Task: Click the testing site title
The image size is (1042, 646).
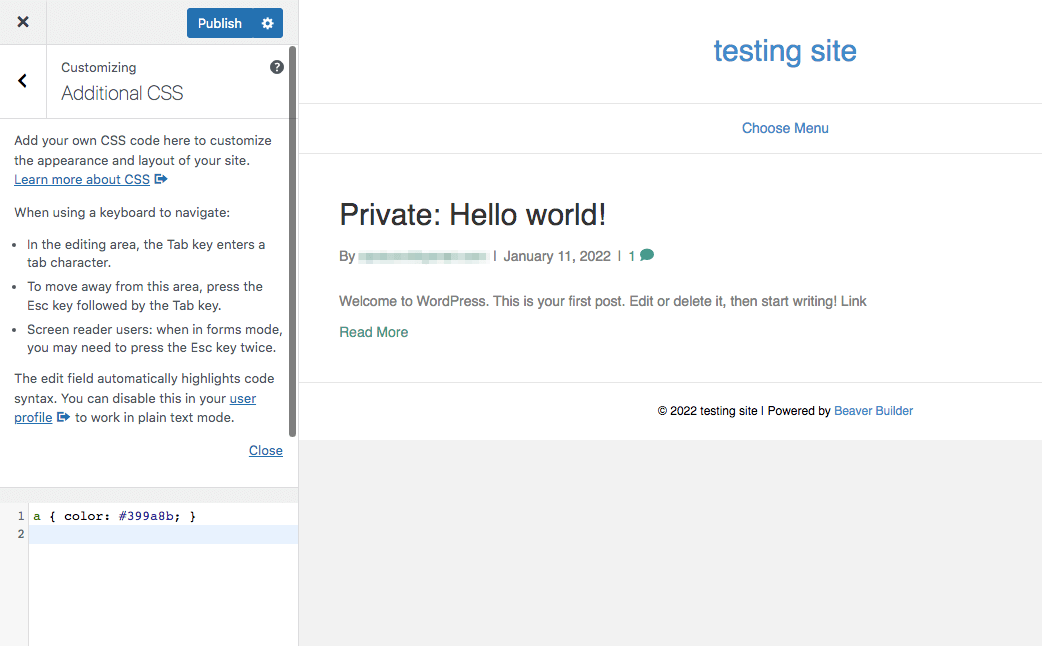Action: tap(784, 51)
